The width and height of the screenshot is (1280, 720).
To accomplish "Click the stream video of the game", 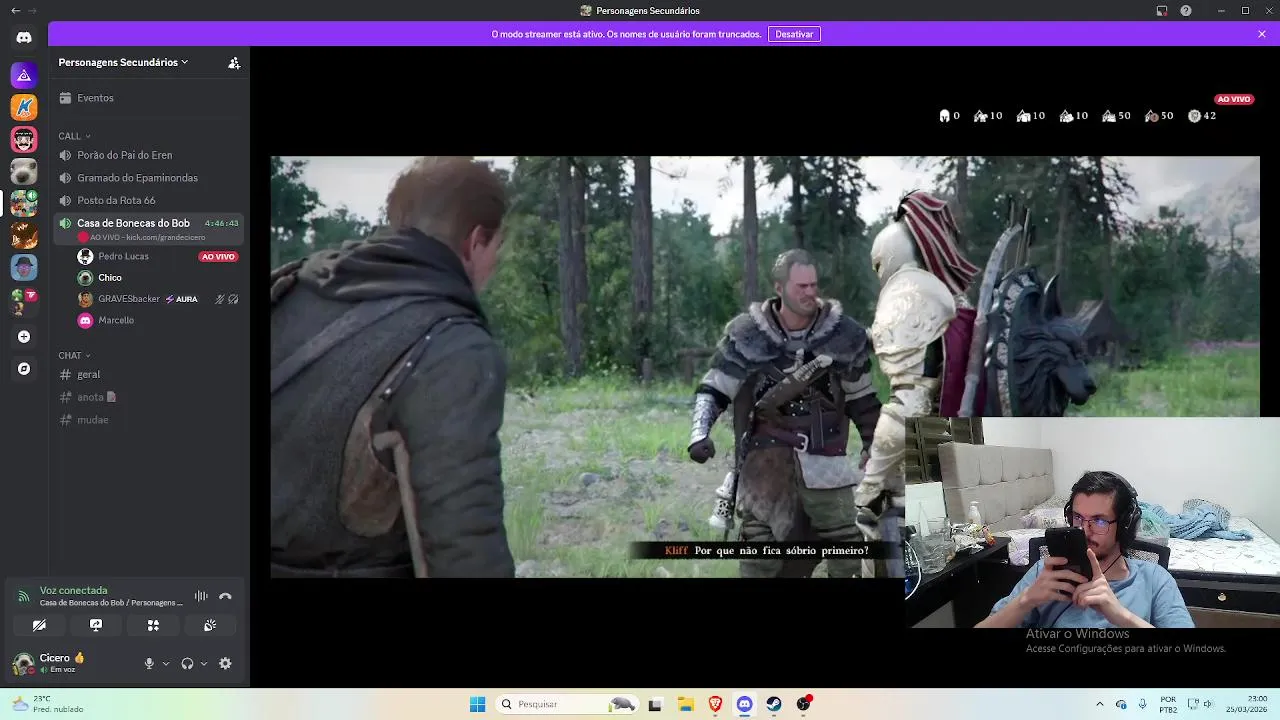I will click(765, 367).
